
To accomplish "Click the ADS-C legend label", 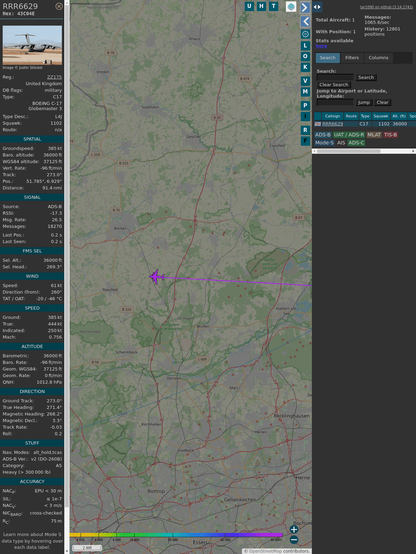I will (356, 143).
